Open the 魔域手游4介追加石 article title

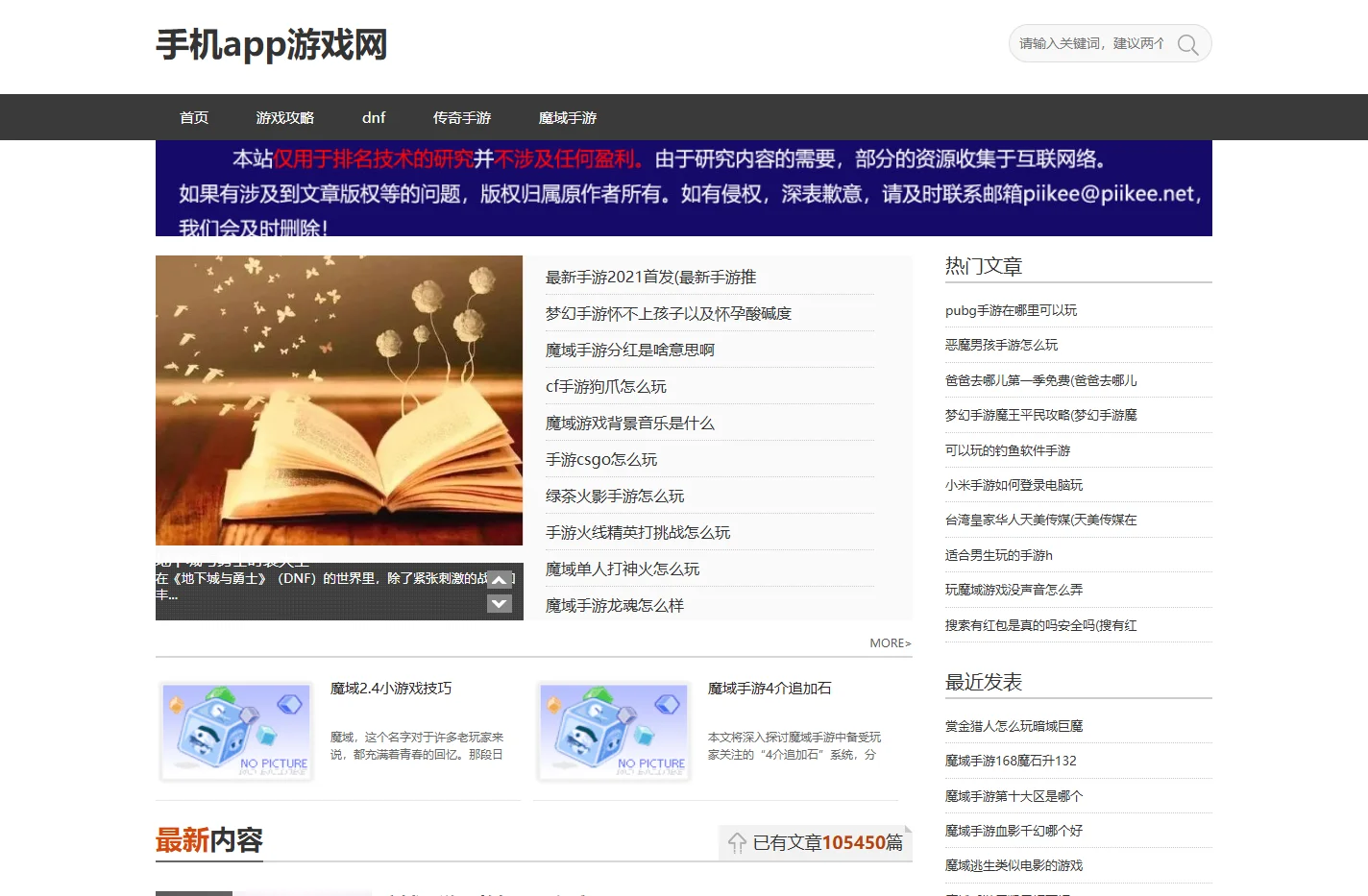(769, 689)
